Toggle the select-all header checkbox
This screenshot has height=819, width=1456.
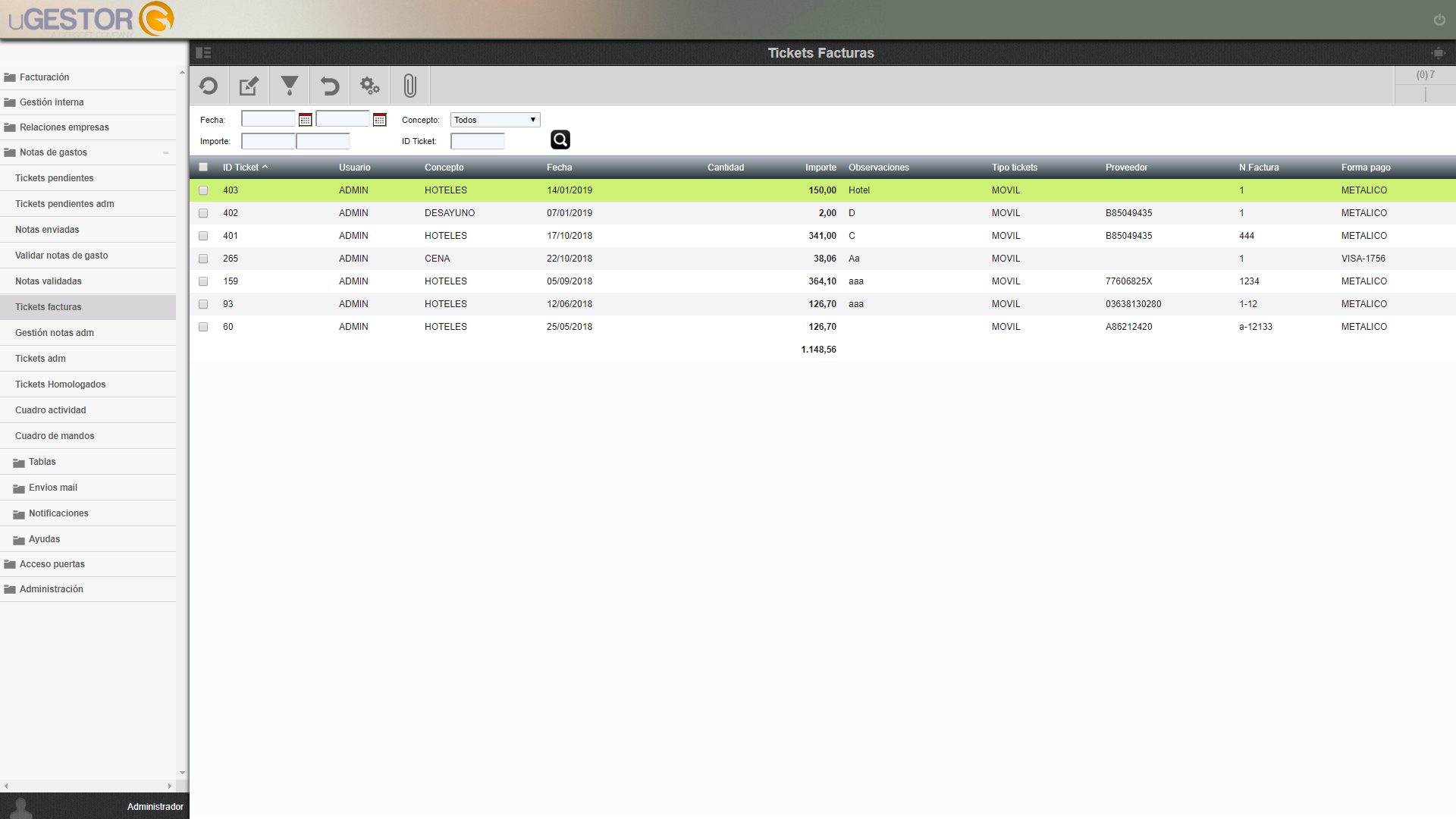pyautogui.click(x=203, y=168)
